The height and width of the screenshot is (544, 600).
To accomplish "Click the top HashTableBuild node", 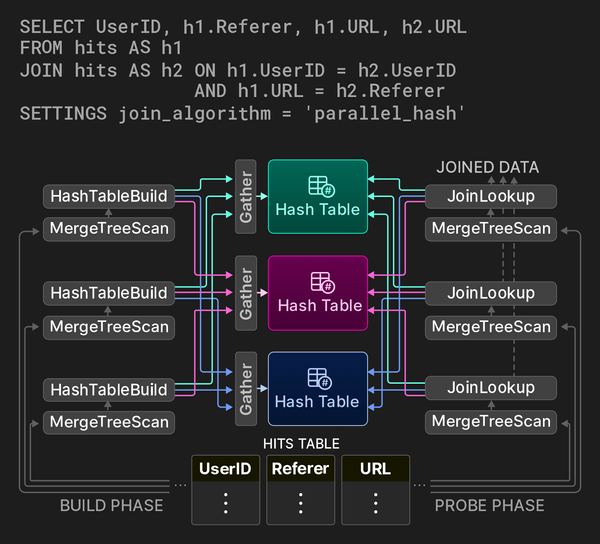I will click(109, 196).
